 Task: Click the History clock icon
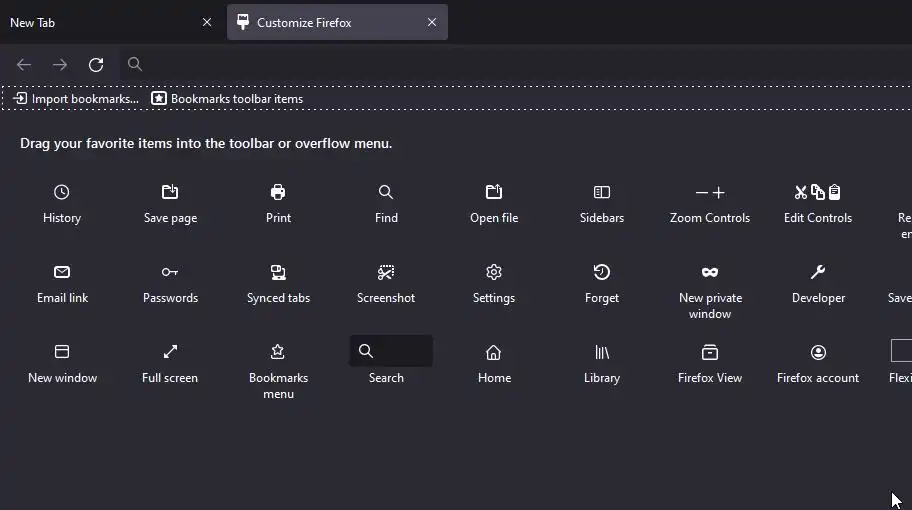(x=62, y=192)
